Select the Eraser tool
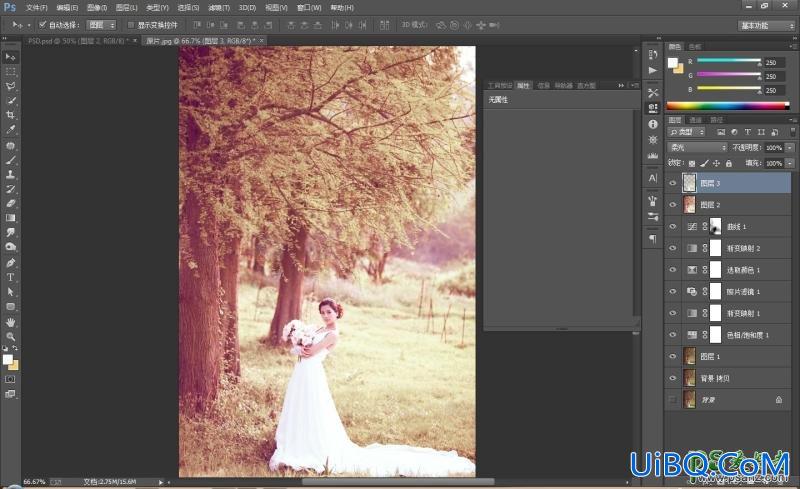Viewport: 800px width, 489px height. (x=10, y=203)
